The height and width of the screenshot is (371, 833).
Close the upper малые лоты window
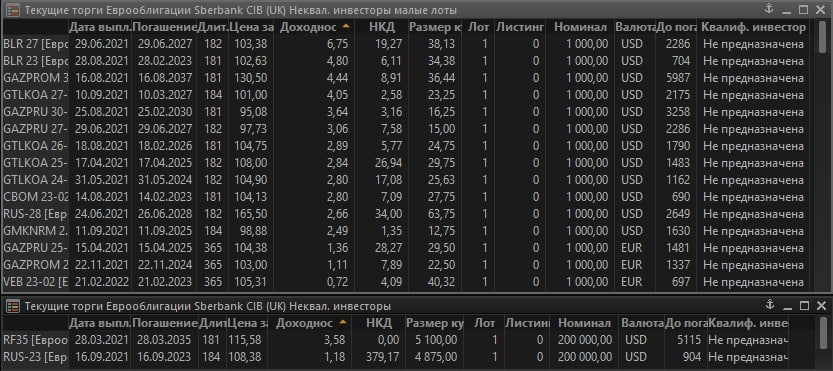click(821, 10)
